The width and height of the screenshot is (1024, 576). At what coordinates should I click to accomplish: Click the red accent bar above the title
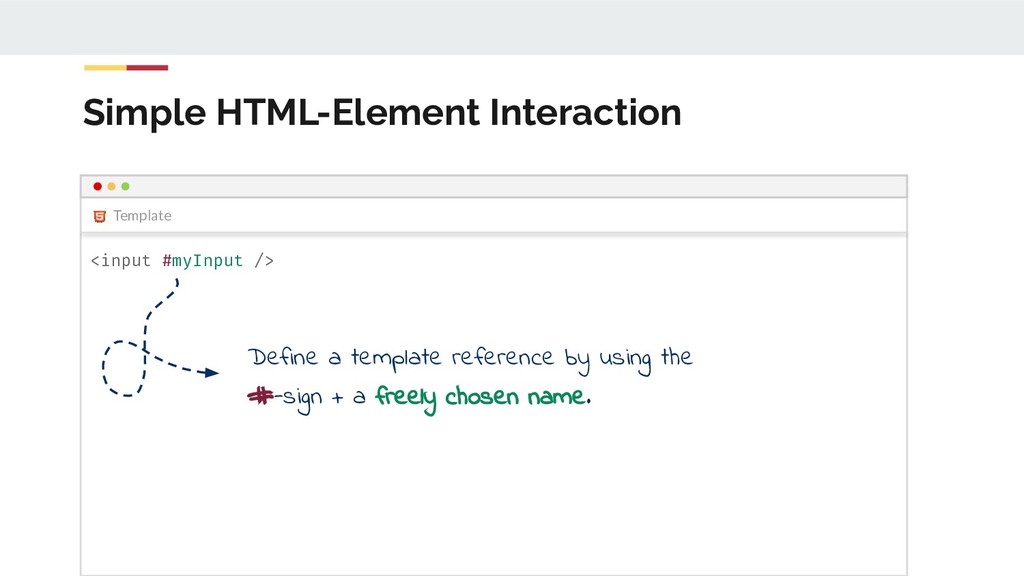coord(147,68)
